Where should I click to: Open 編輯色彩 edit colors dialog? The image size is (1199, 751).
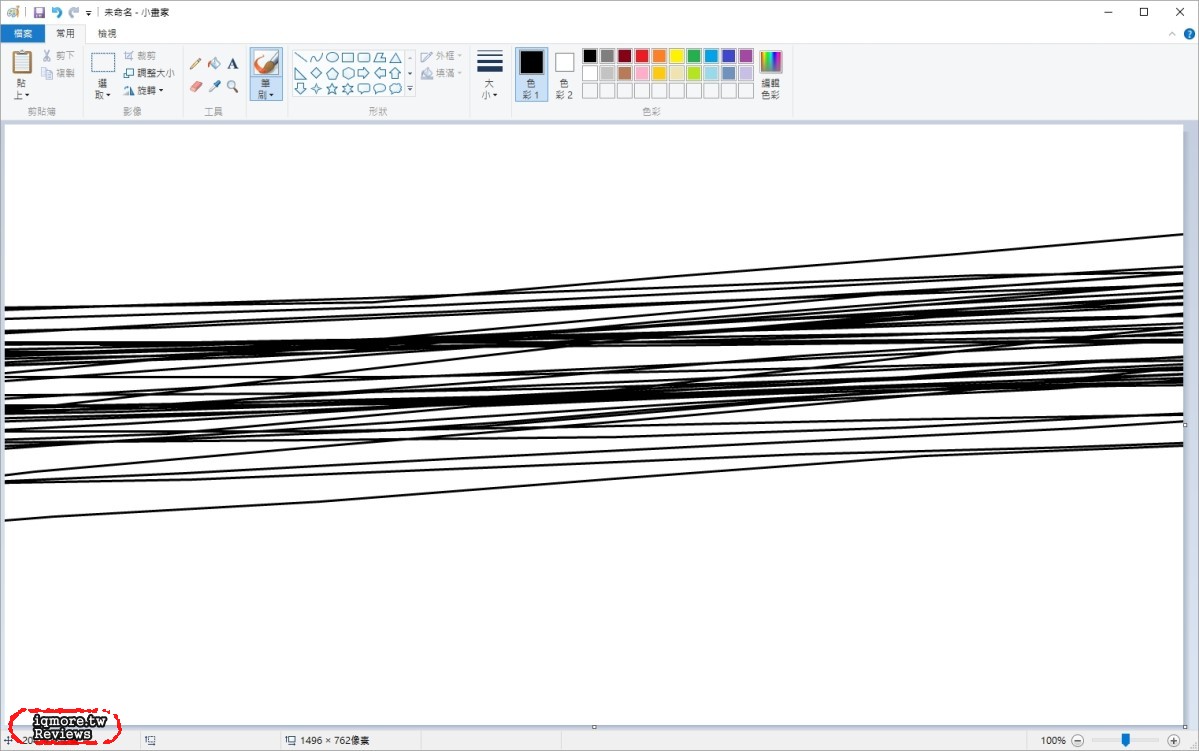770,74
